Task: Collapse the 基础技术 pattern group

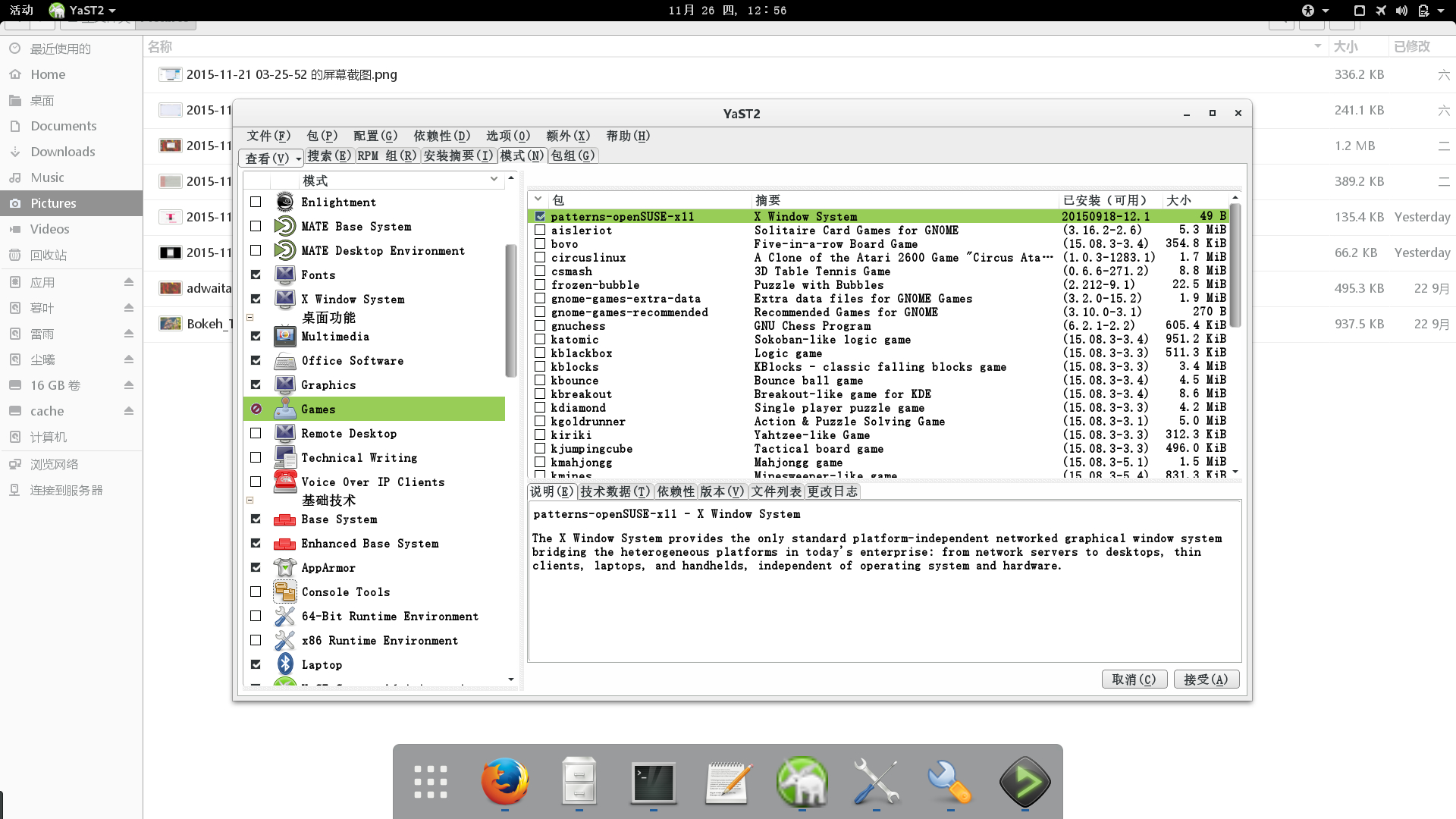Action: (x=249, y=500)
